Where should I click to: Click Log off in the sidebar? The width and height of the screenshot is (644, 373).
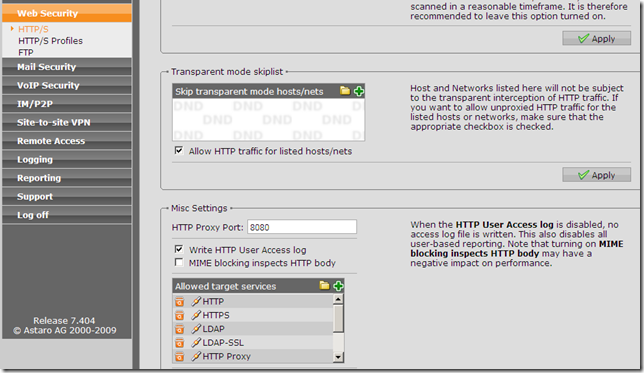coord(67,214)
